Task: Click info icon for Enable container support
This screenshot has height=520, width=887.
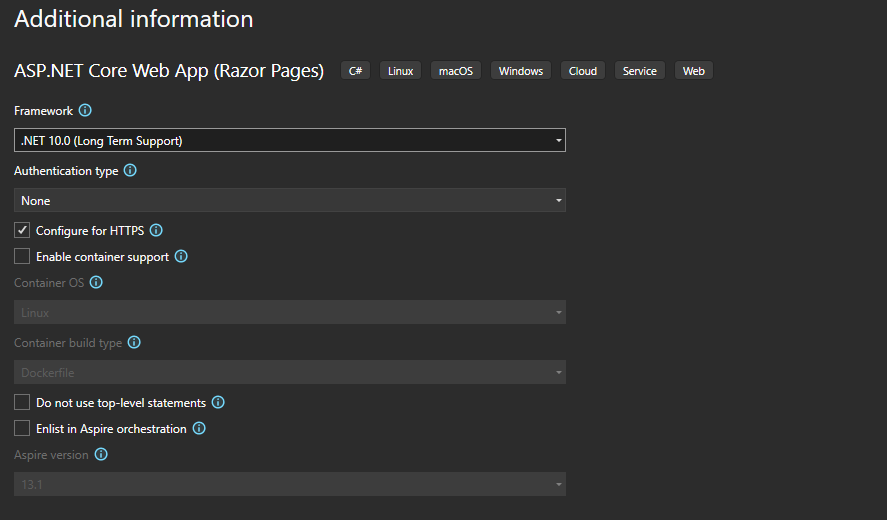Action: click(181, 257)
